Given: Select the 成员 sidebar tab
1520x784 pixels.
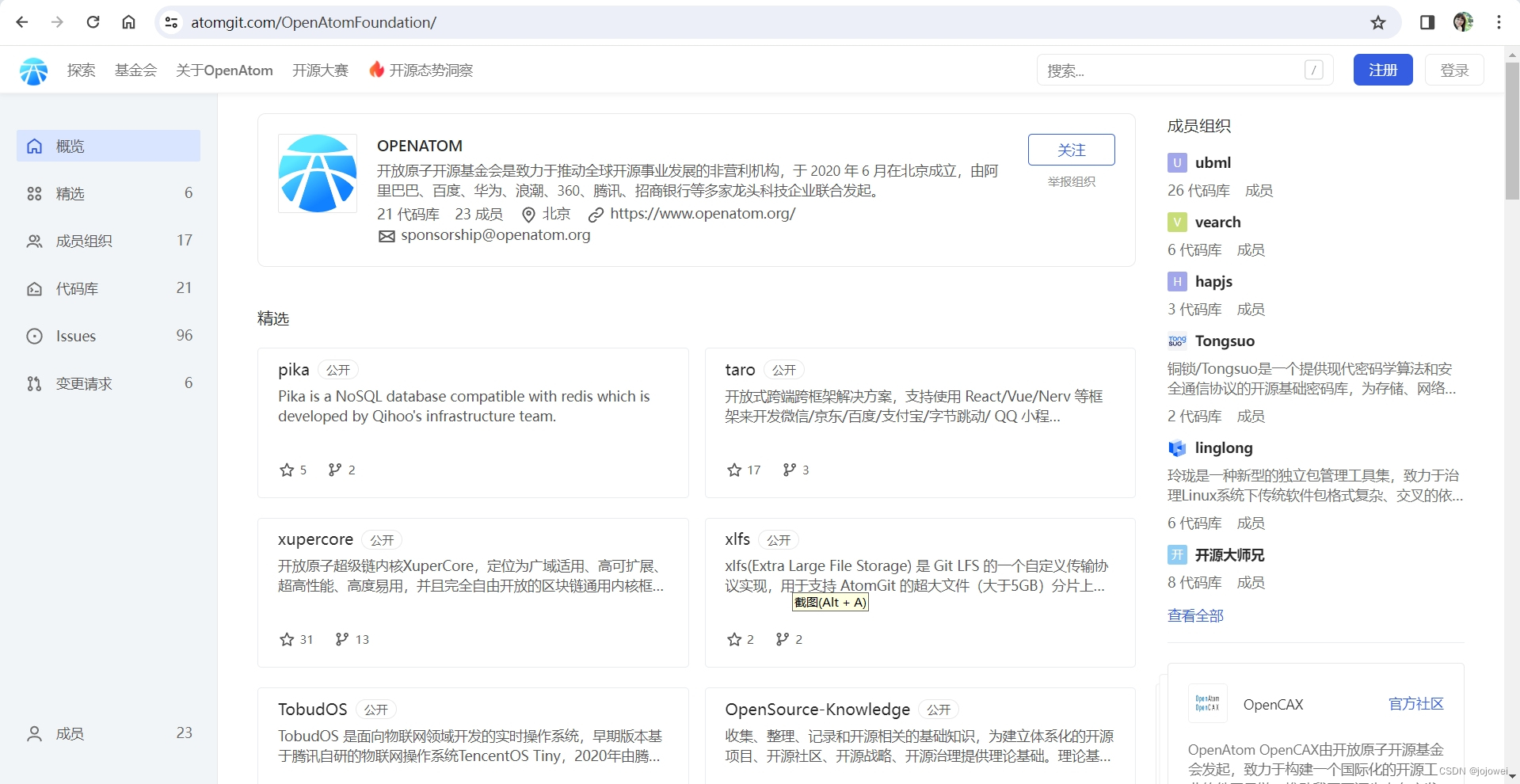Looking at the screenshot, I should click(x=109, y=733).
